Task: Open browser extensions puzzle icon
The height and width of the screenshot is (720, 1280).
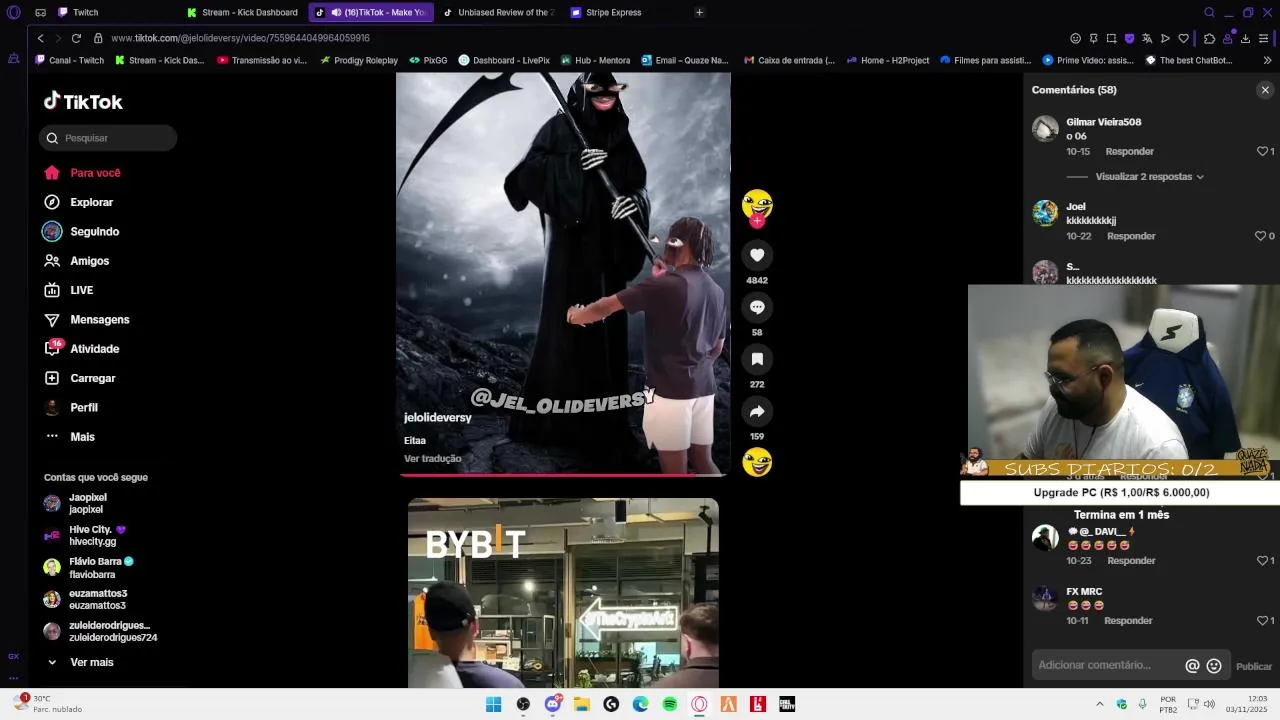Action: [1209, 38]
